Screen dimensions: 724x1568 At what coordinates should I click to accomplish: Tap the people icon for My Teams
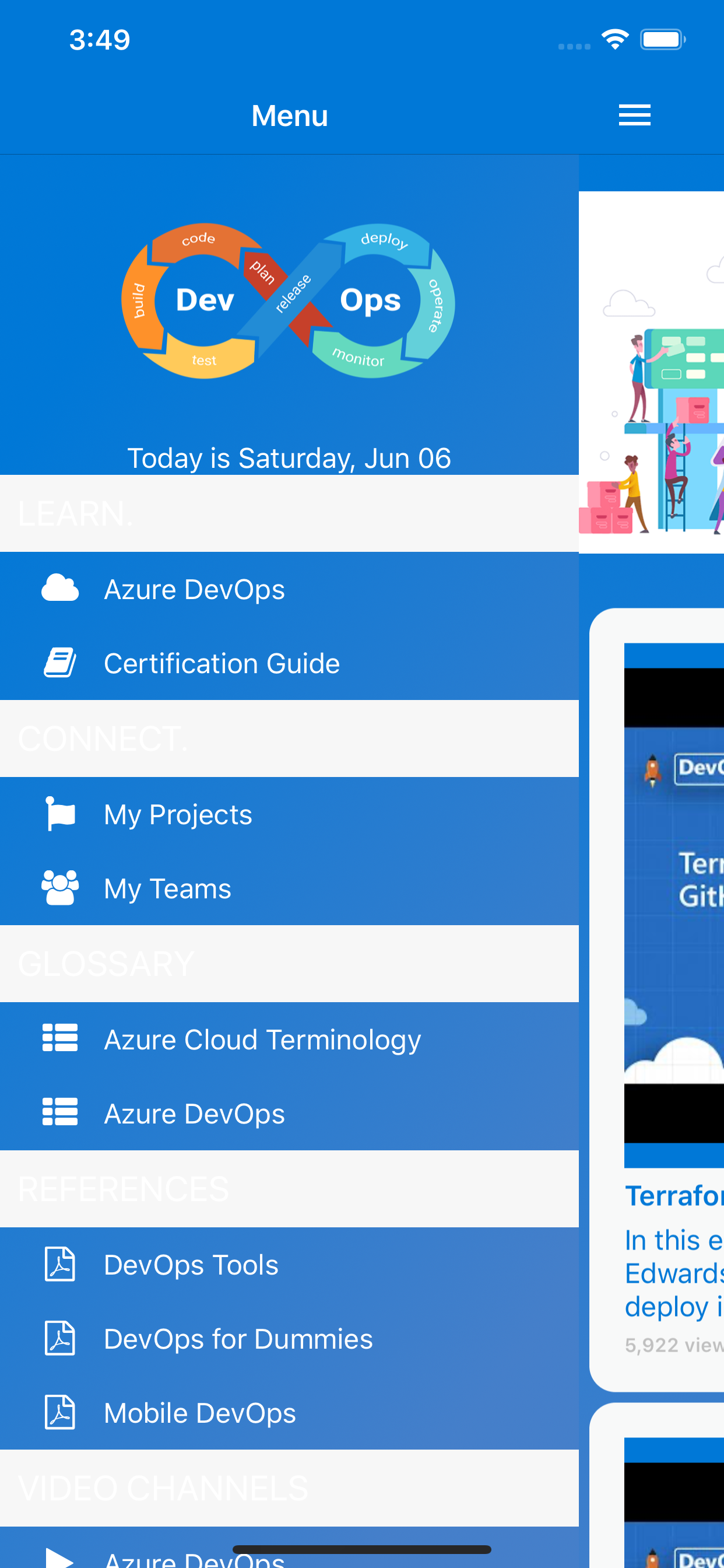point(59,888)
